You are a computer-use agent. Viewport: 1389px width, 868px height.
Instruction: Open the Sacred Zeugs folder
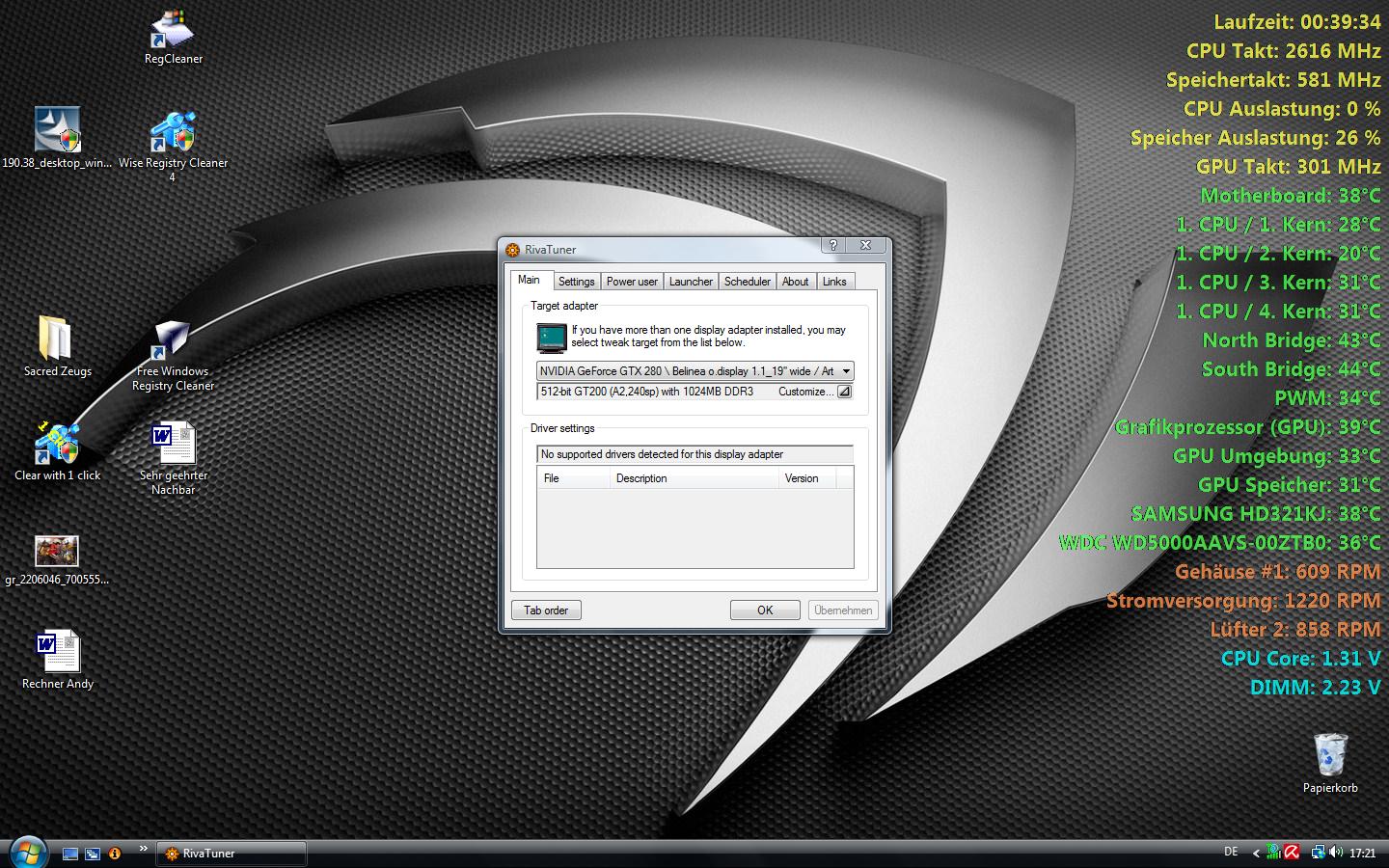[58, 345]
